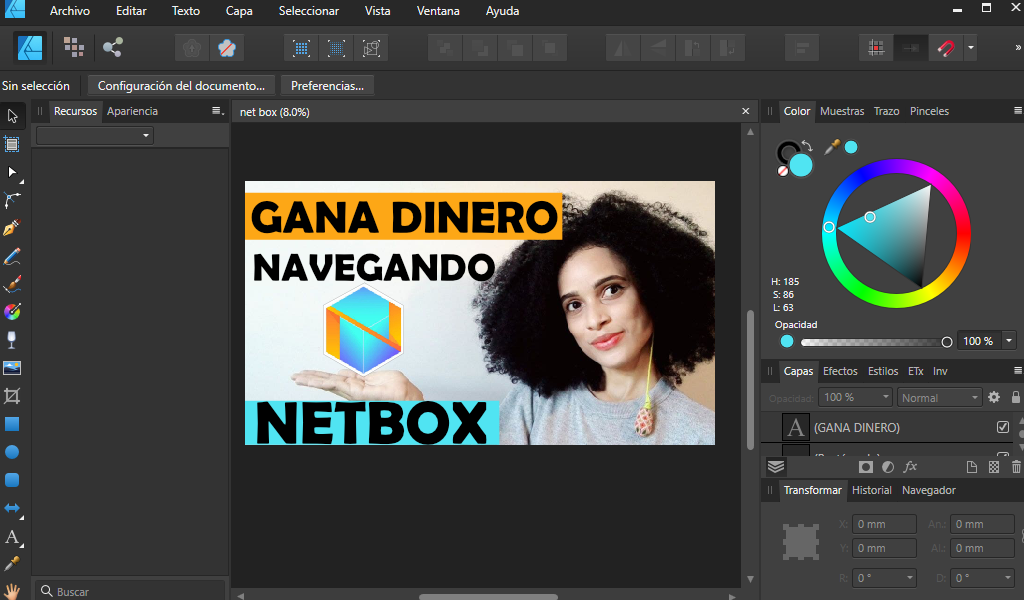This screenshot has width=1024, height=600.
Task: Open layer settings gear icon
Action: pos(994,397)
